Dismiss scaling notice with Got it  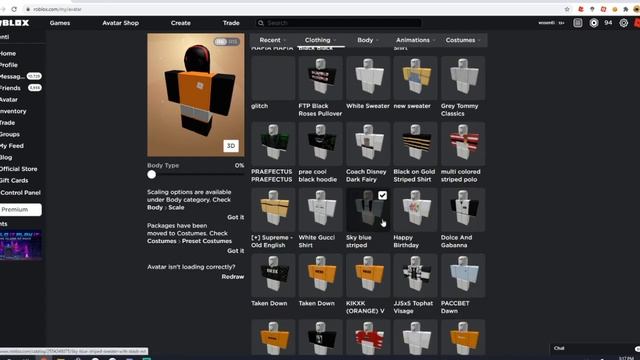tap(236, 218)
